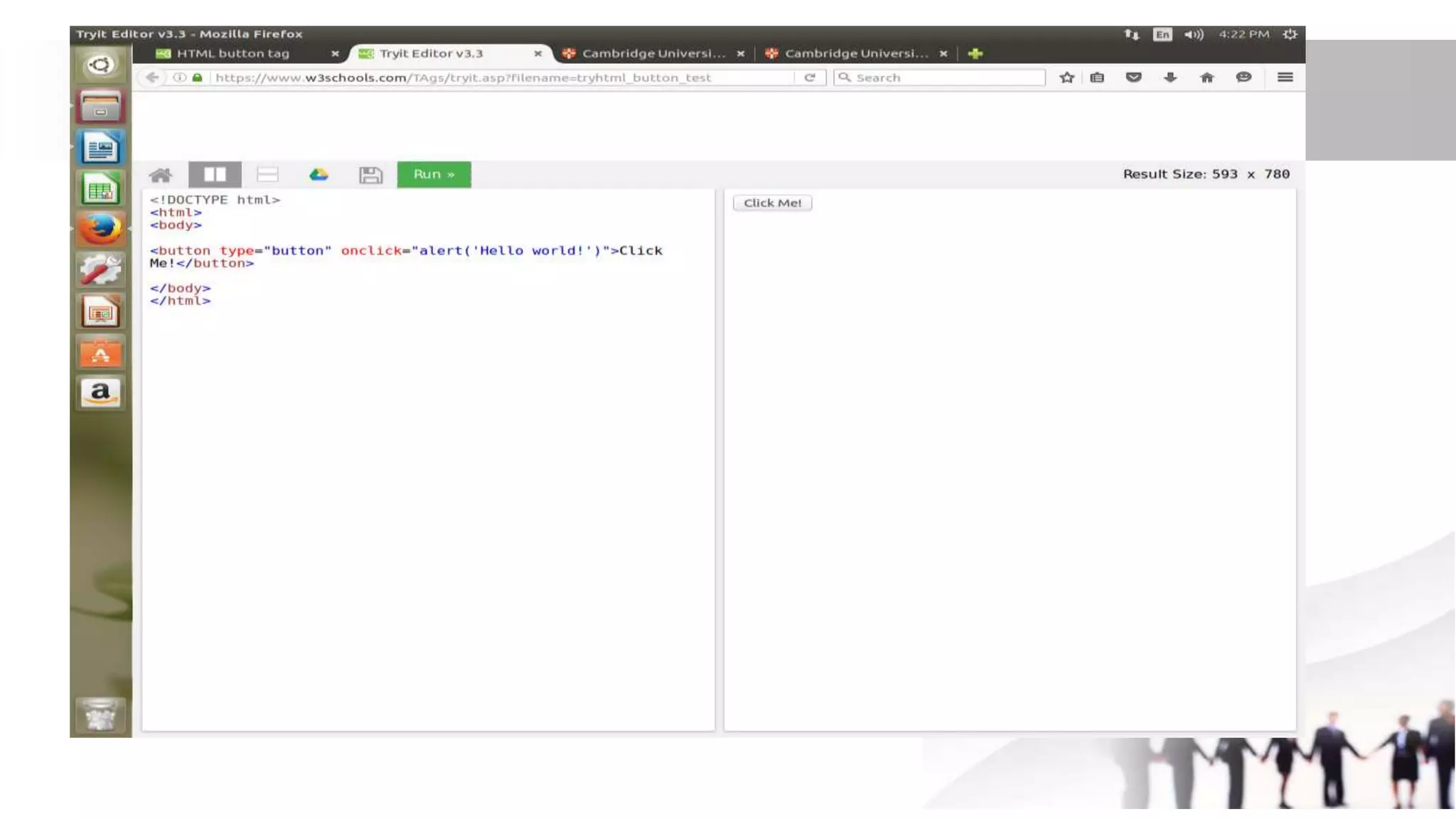Bookmark this page with star icon

[x=1066, y=77]
